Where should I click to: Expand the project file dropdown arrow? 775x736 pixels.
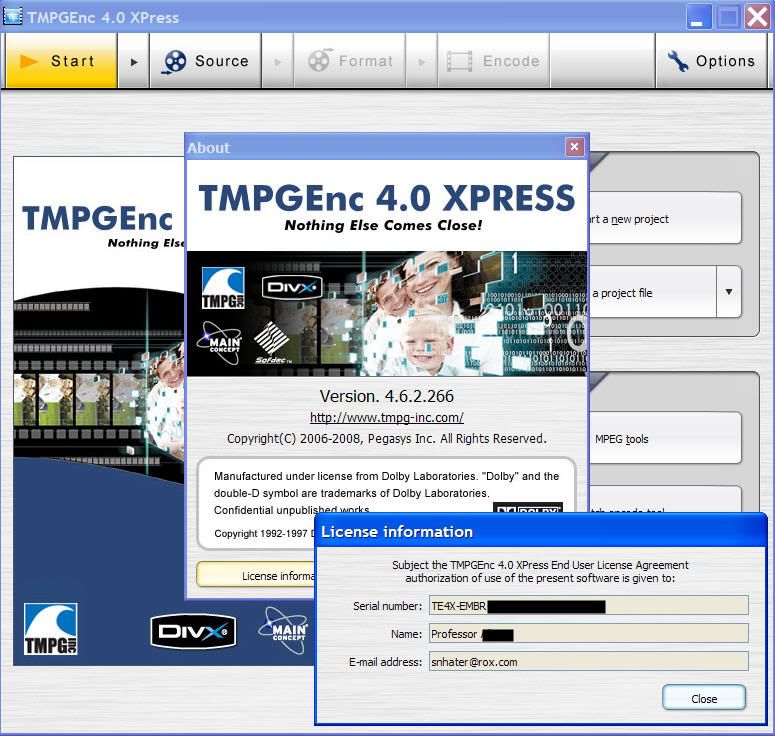[x=729, y=292]
